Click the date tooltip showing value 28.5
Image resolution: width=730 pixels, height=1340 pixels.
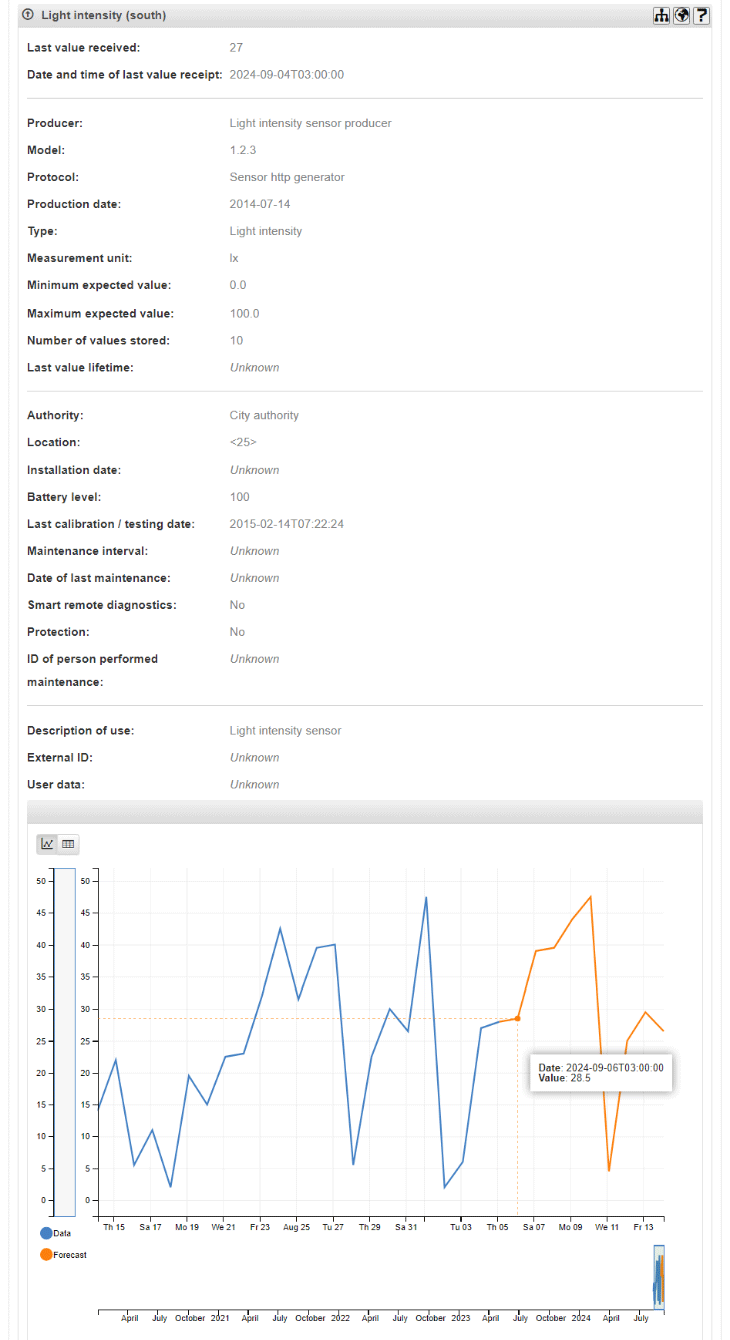(x=600, y=1072)
